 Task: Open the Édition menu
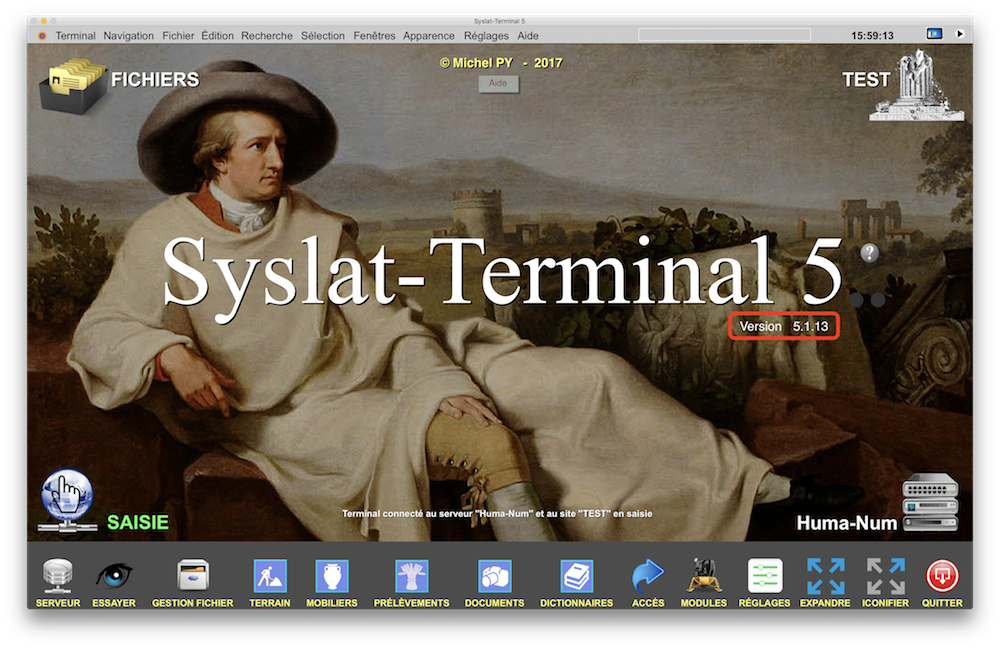(217, 36)
